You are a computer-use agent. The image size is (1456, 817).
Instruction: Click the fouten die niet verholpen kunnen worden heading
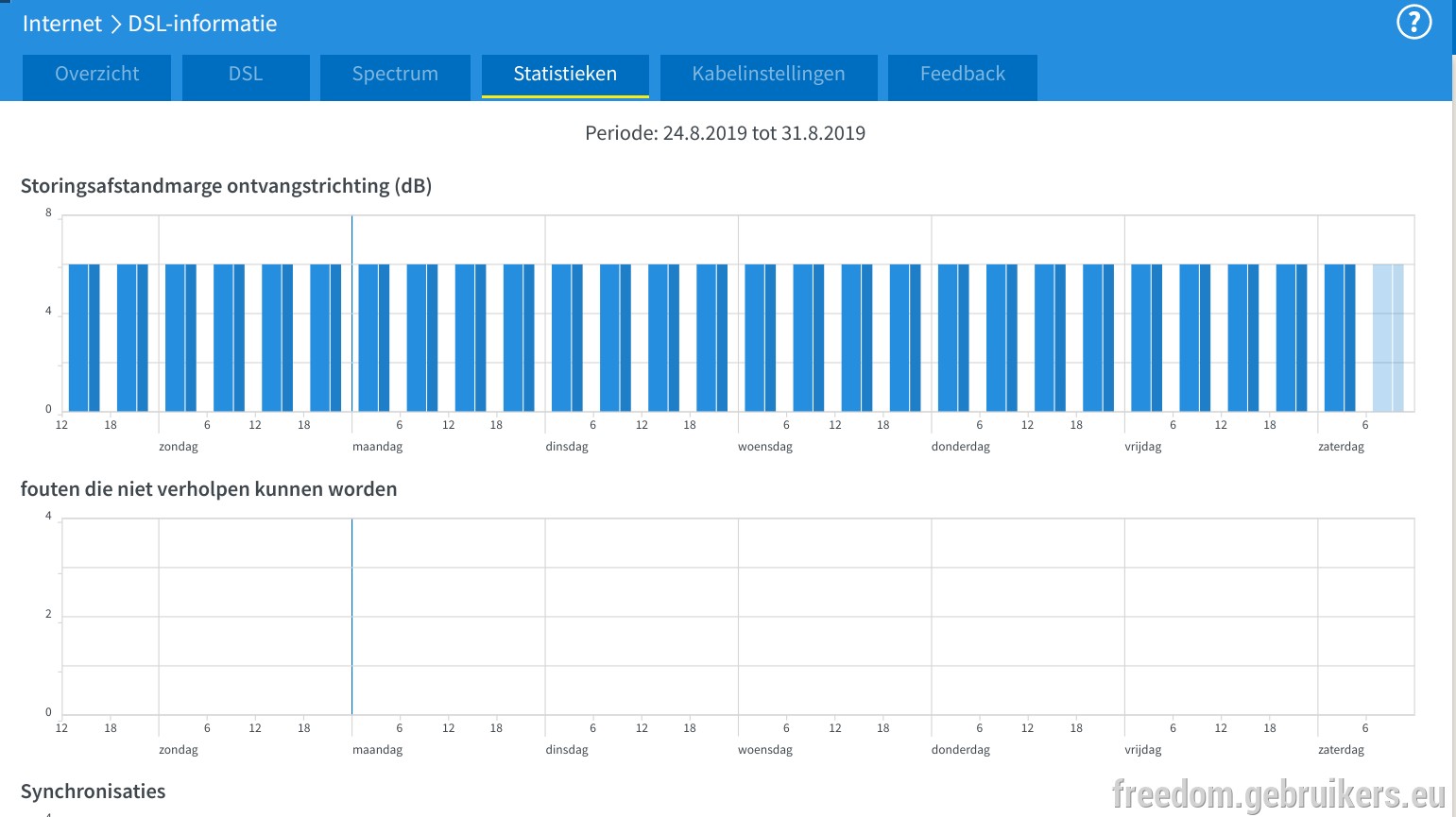(209, 489)
